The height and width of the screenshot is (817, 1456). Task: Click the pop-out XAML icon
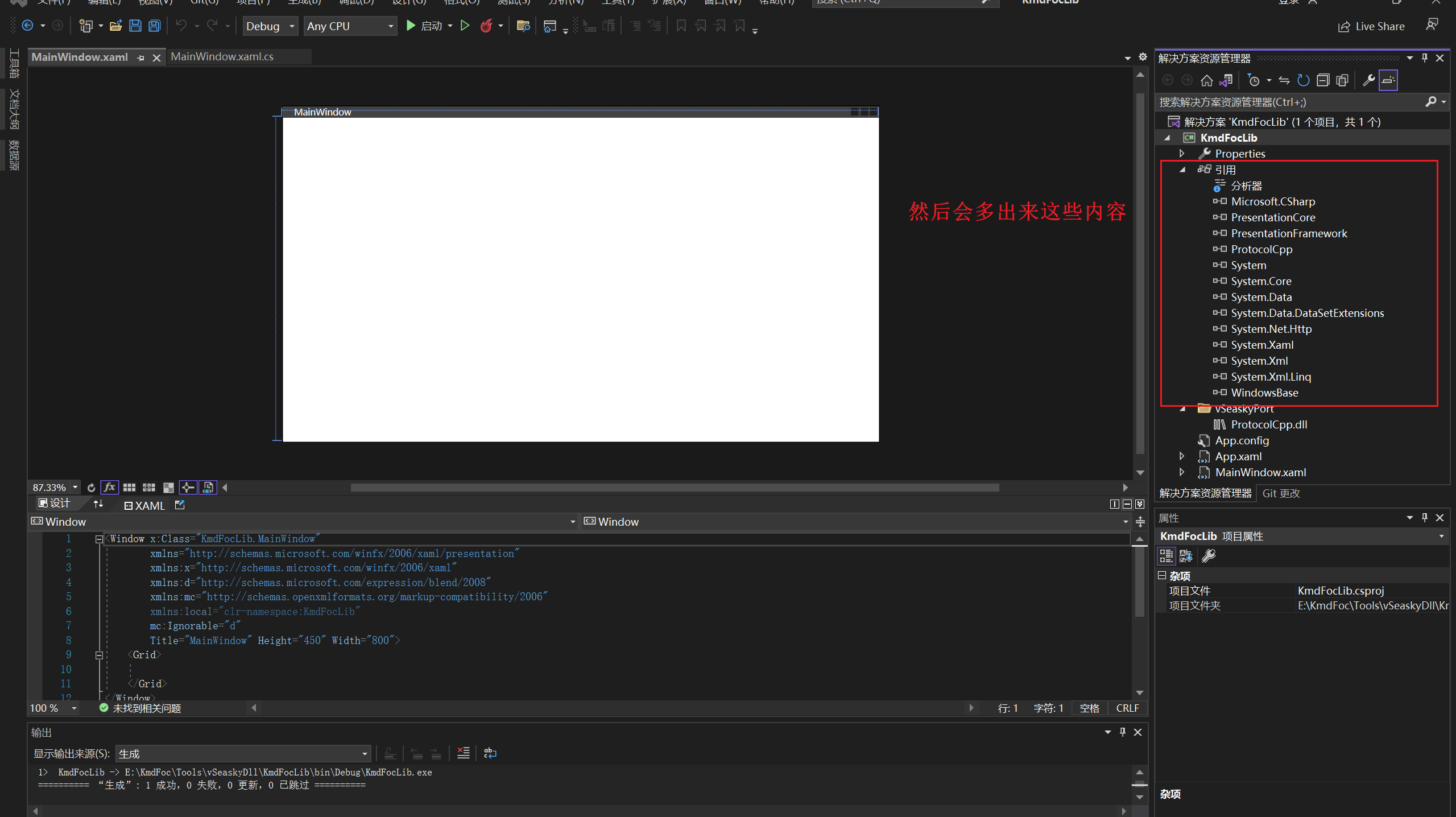point(180,505)
